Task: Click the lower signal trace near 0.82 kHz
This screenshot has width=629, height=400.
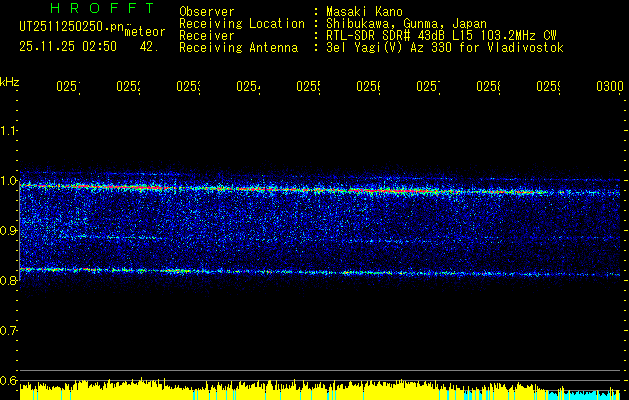Action: 320,272
